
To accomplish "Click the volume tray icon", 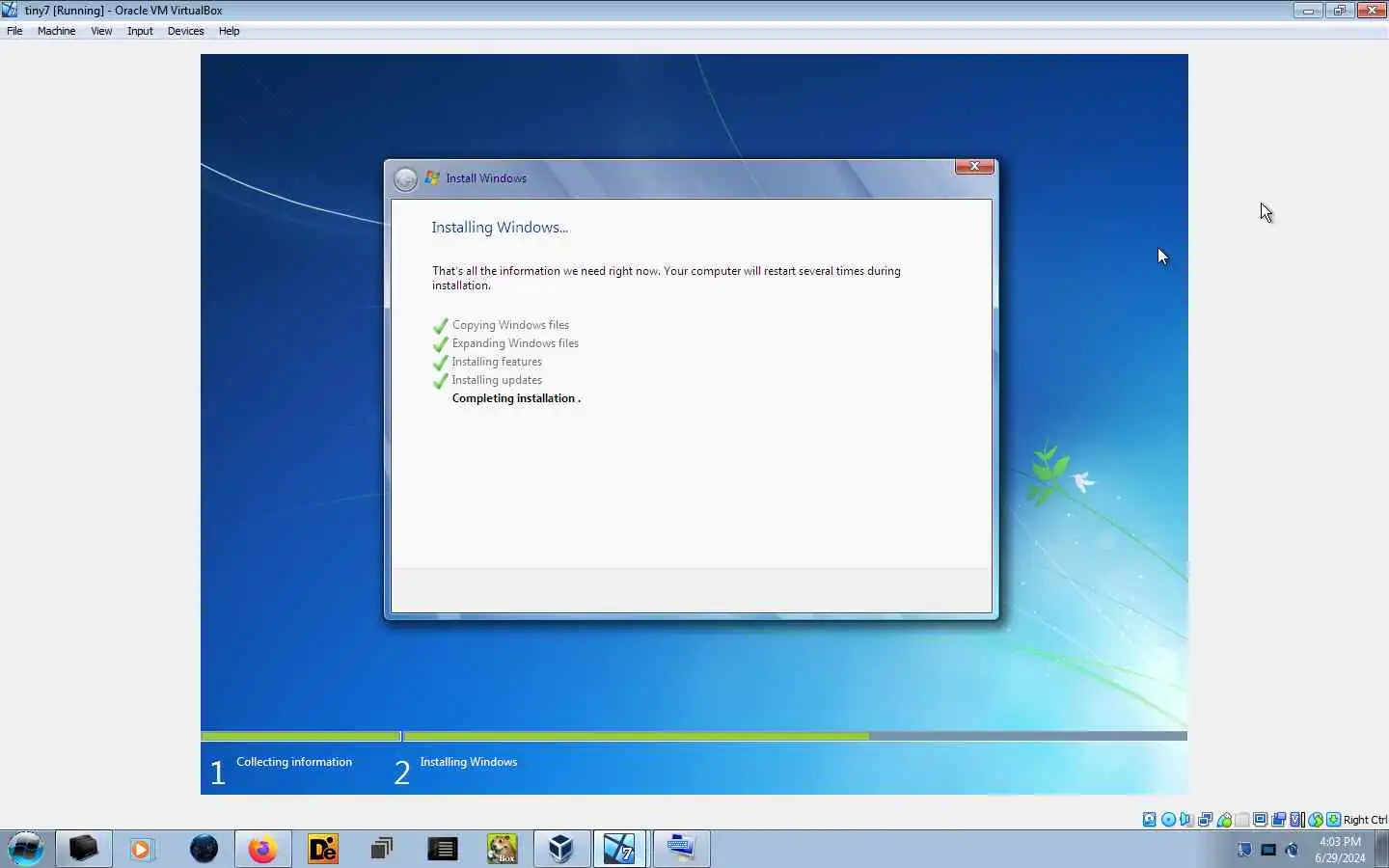I will point(1293,850).
